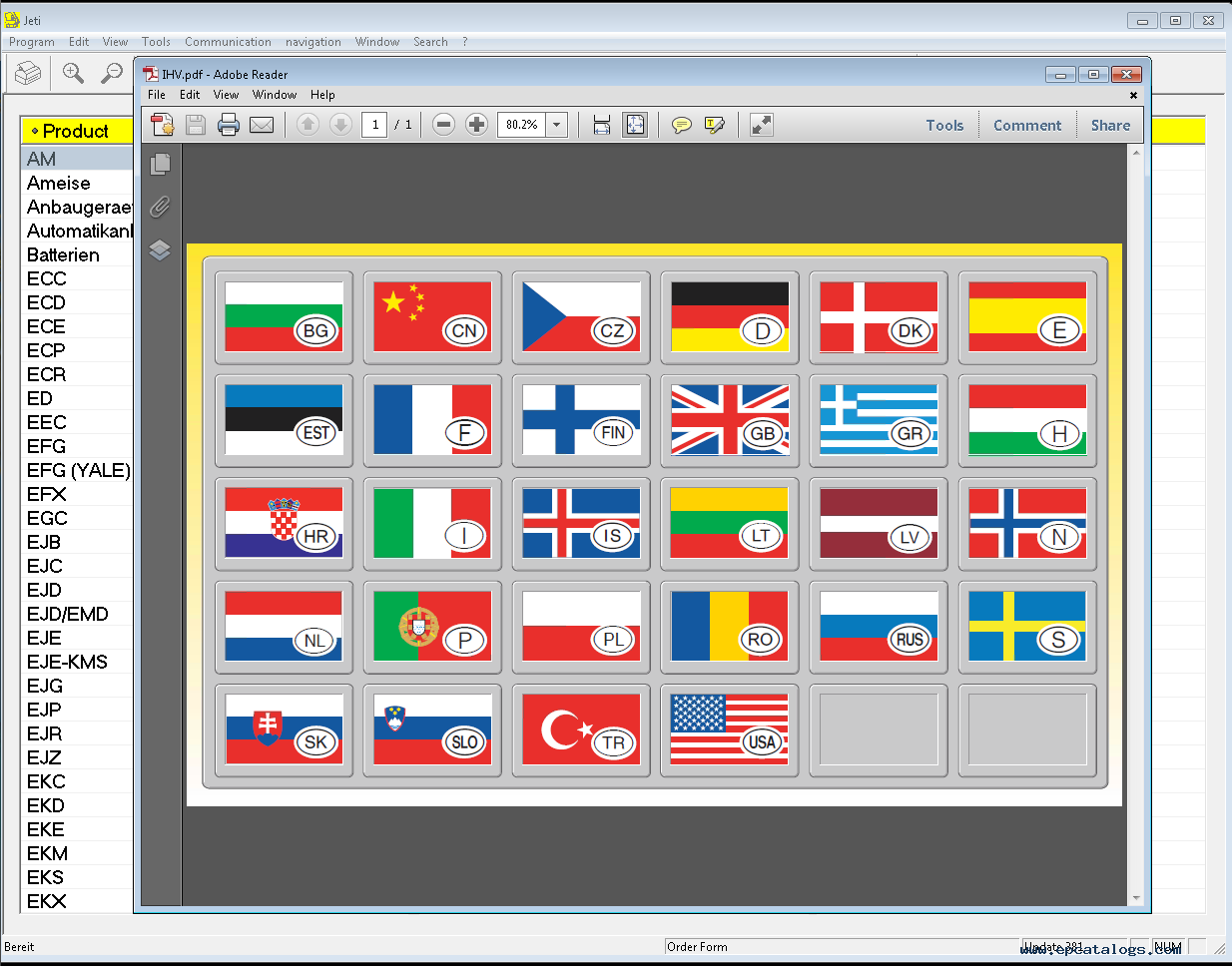
Task: Click the zoom in magnifier in Jeti
Action: tap(73, 73)
